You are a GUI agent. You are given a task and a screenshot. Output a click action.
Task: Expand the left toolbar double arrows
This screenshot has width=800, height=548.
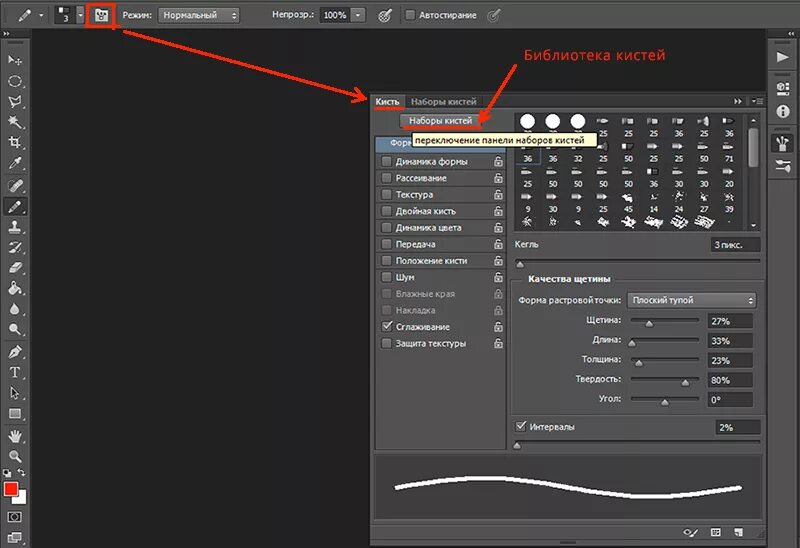pyautogui.click(x=7, y=34)
